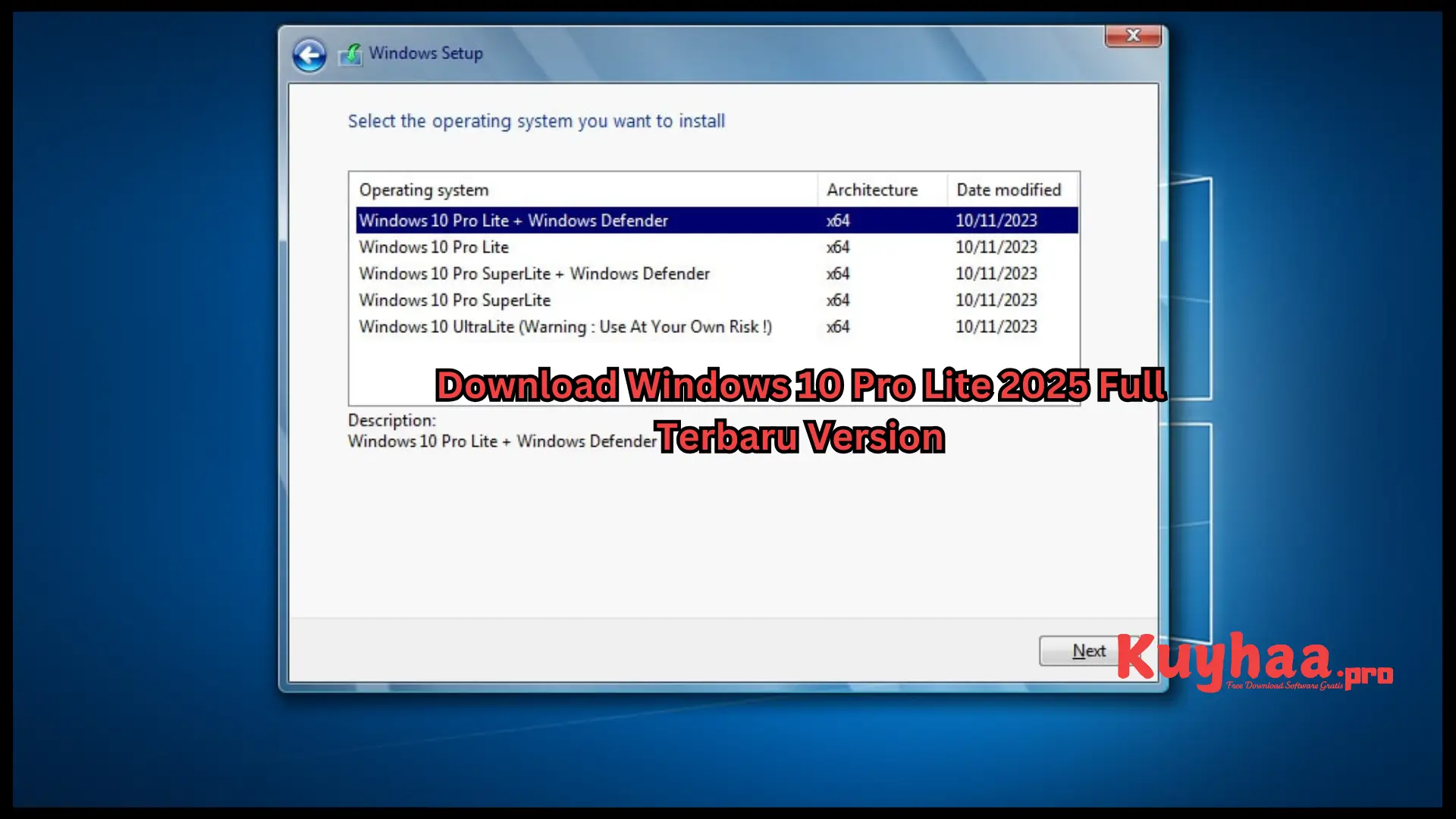
Task: Close the Windows Setup dialog
Action: pyautogui.click(x=1133, y=36)
